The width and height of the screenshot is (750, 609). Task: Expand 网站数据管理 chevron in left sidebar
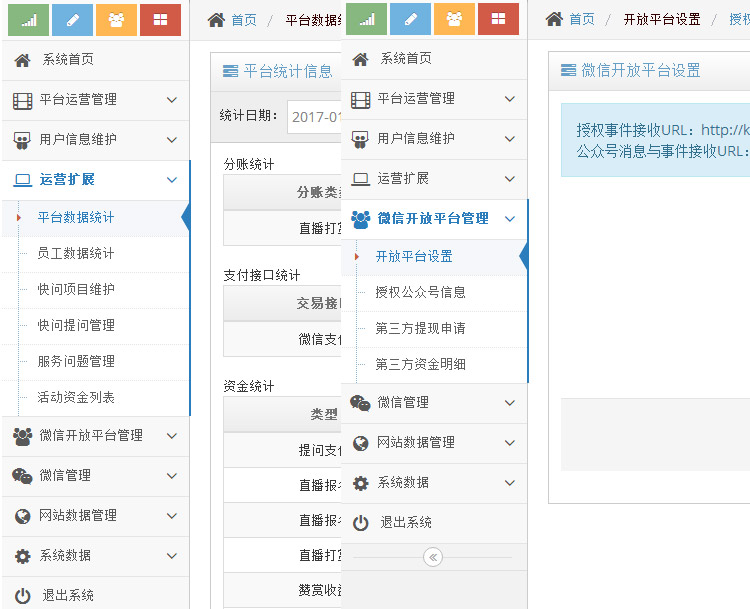tap(172, 516)
